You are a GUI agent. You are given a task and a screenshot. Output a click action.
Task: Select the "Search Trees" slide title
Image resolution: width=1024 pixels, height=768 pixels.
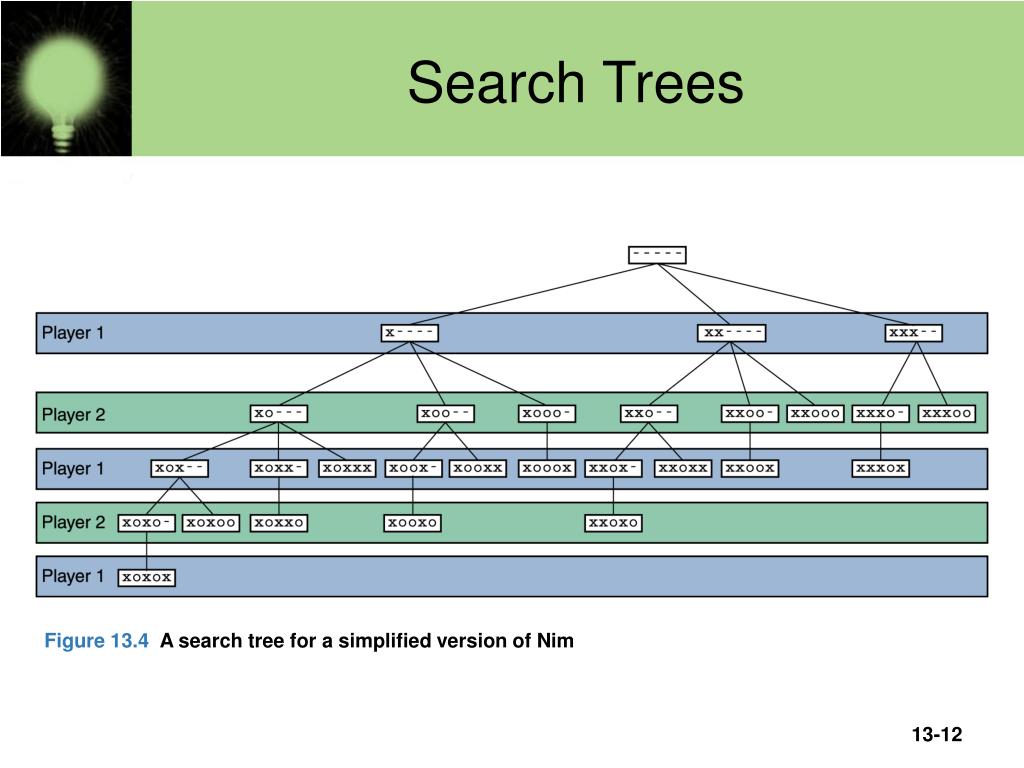pyautogui.click(x=575, y=83)
